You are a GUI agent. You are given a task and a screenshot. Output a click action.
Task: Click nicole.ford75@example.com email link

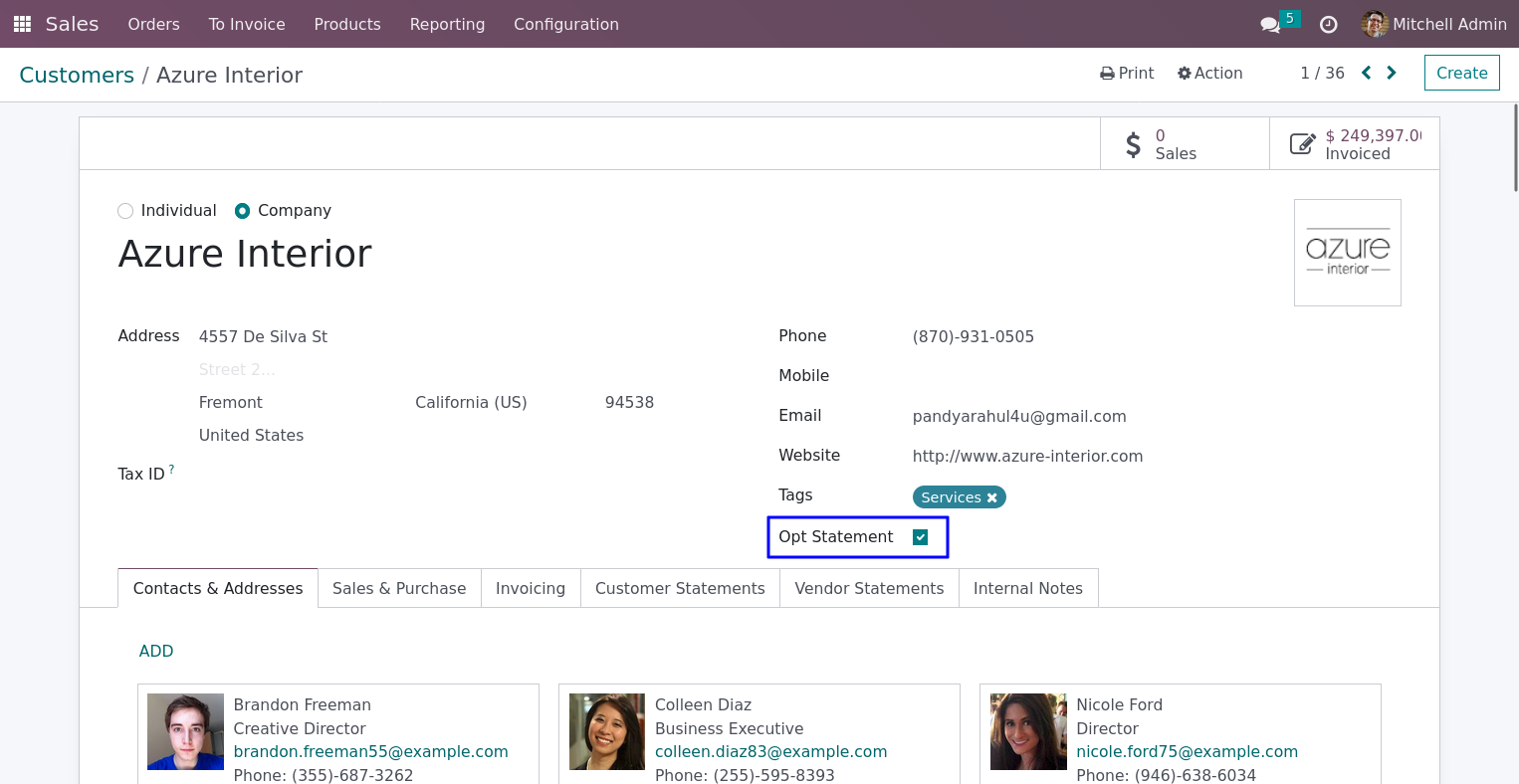pyautogui.click(x=1188, y=751)
